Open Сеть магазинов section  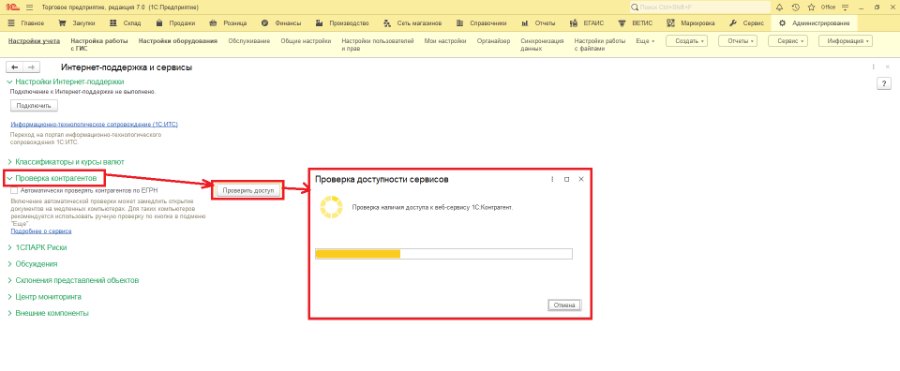click(413, 24)
